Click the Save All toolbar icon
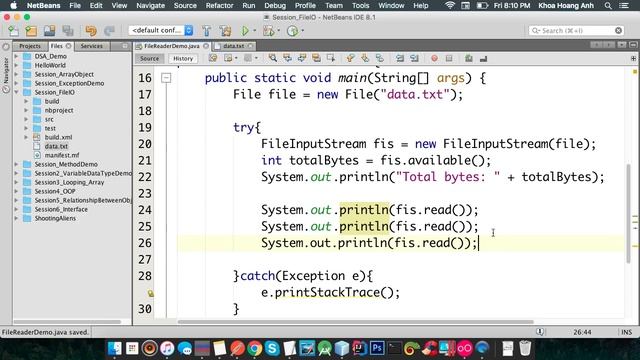 click(68, 31)
